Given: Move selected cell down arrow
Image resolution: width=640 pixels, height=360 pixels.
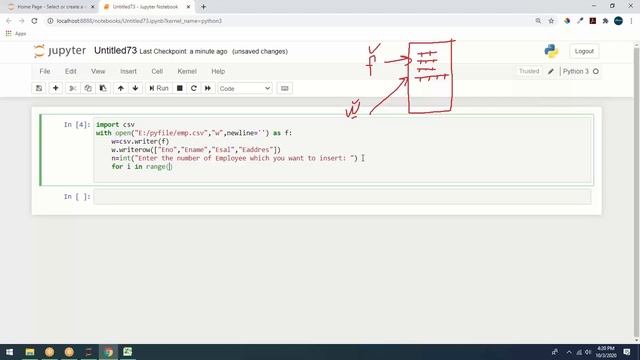Looking at the screenshot, I should pyautogui.click(x=135, y=88).
